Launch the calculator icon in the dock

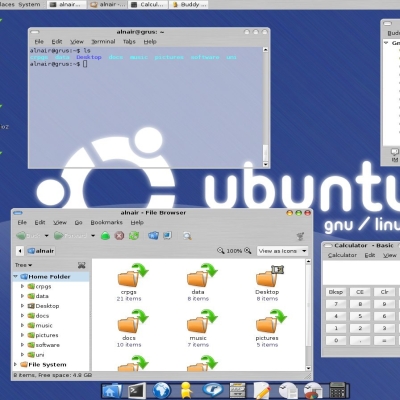click(x=337, y=391)
